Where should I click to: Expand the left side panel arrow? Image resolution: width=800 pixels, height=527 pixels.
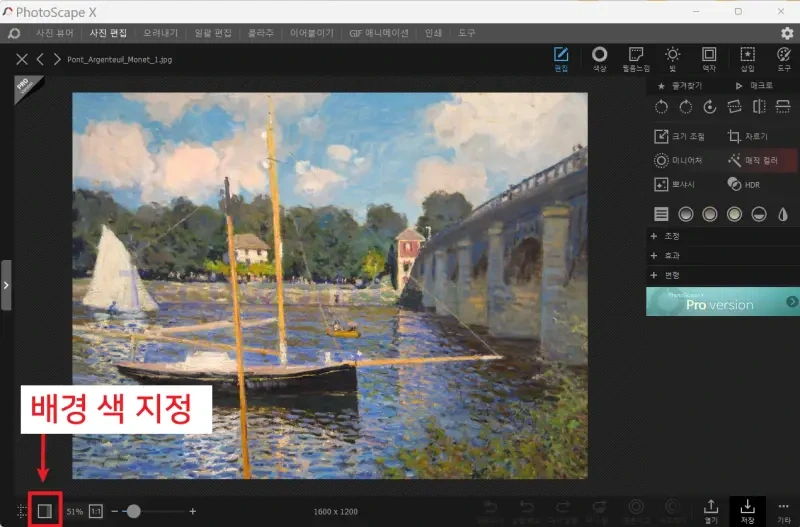tap(6, 285)
